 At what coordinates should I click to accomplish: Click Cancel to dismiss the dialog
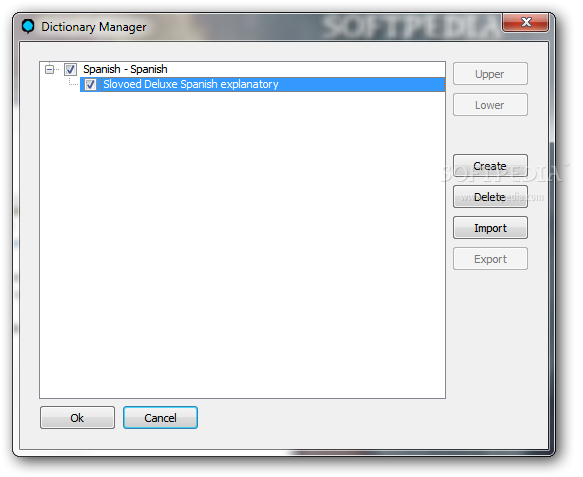pyautogui.click(x=160, y=418)
